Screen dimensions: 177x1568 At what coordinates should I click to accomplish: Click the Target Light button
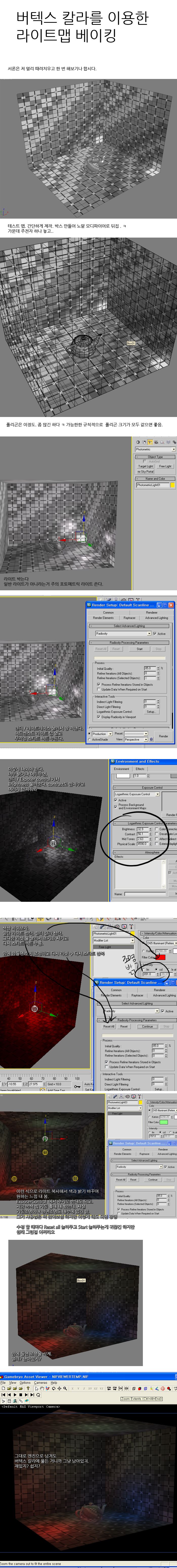point(145,466)
